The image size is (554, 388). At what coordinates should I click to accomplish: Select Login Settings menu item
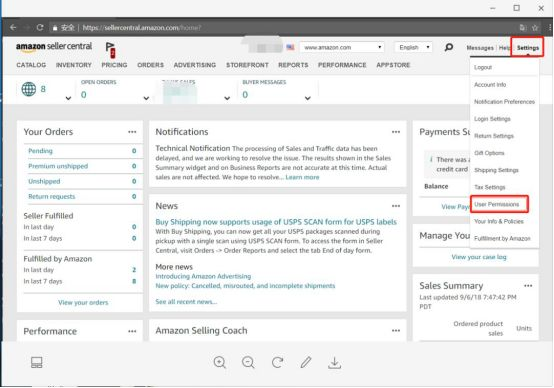[492, 119]
